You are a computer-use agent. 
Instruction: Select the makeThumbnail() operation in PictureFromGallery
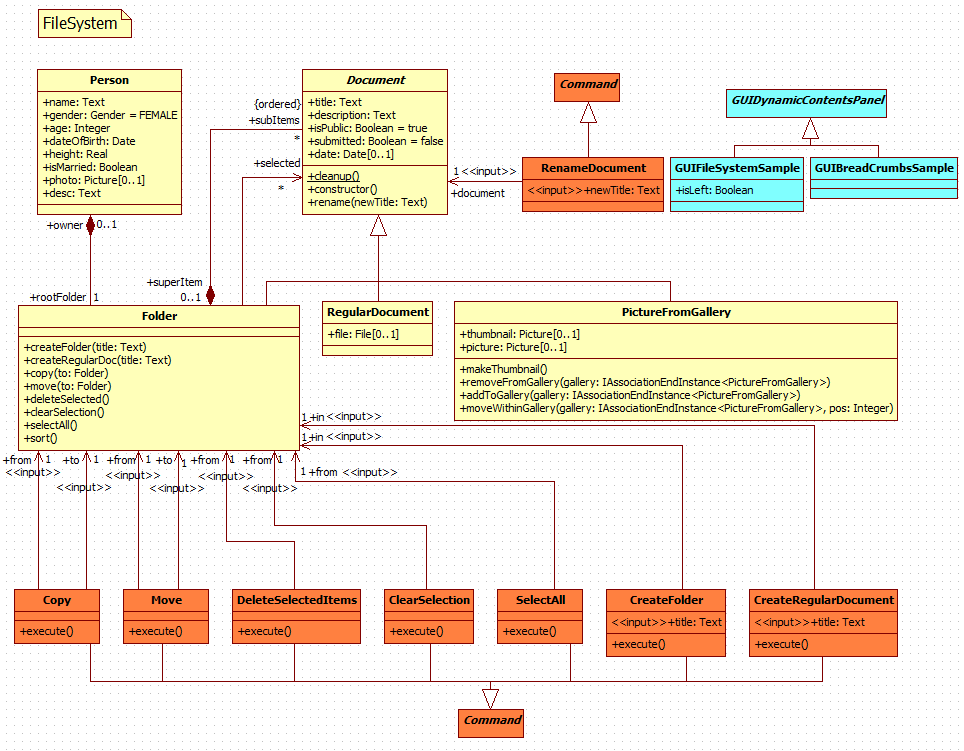[x=503, y=369]
